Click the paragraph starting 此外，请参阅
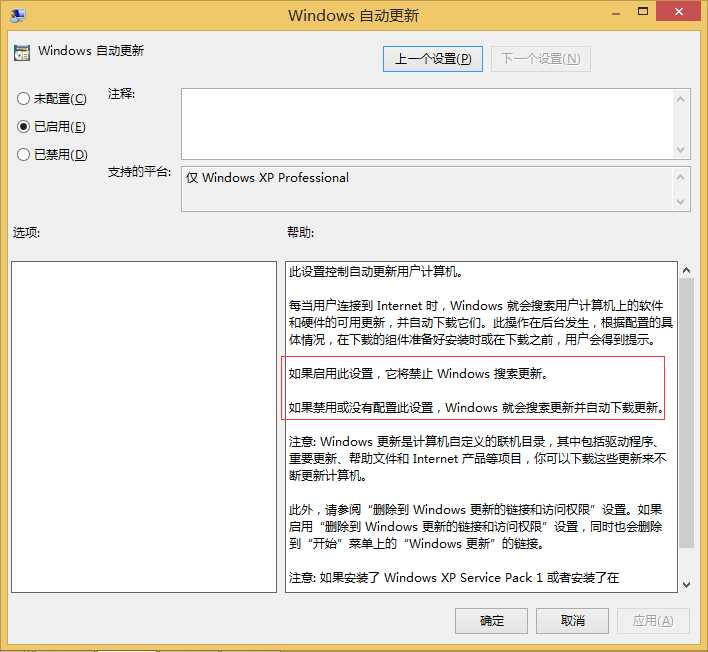The width and height of the screenshot is (708, 652). [475, 526]
